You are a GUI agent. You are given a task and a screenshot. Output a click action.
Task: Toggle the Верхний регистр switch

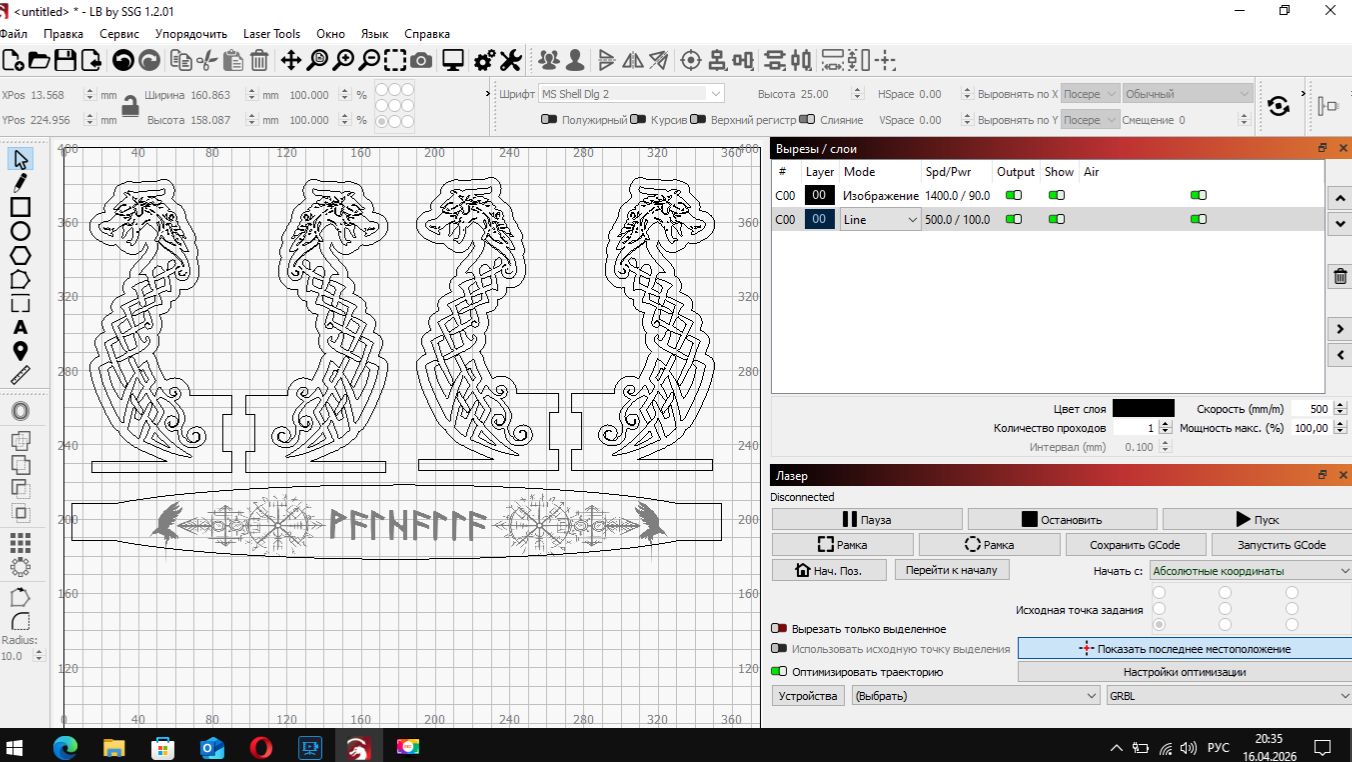tap(698, 120)
